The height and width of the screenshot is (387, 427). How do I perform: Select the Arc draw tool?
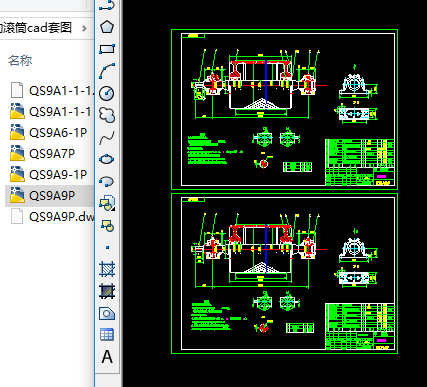coord(107,71)
